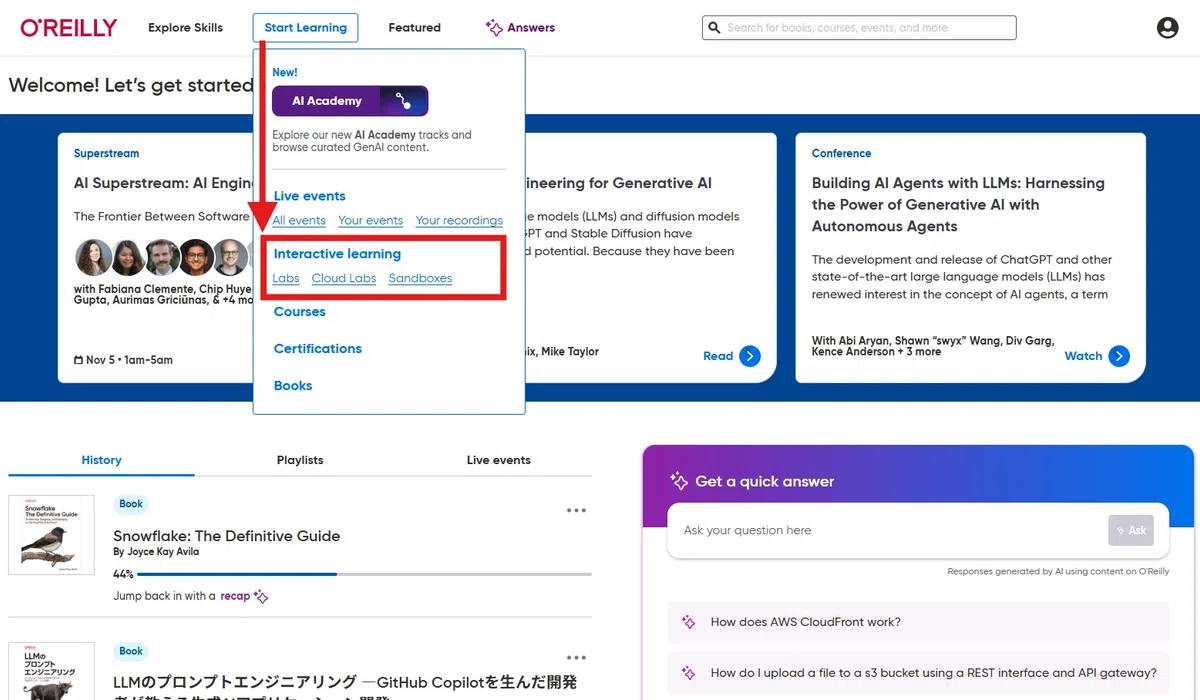Open the All events link
This screenshot has height=700, width=1200.
pyautogui.click(x=299, y=221)
